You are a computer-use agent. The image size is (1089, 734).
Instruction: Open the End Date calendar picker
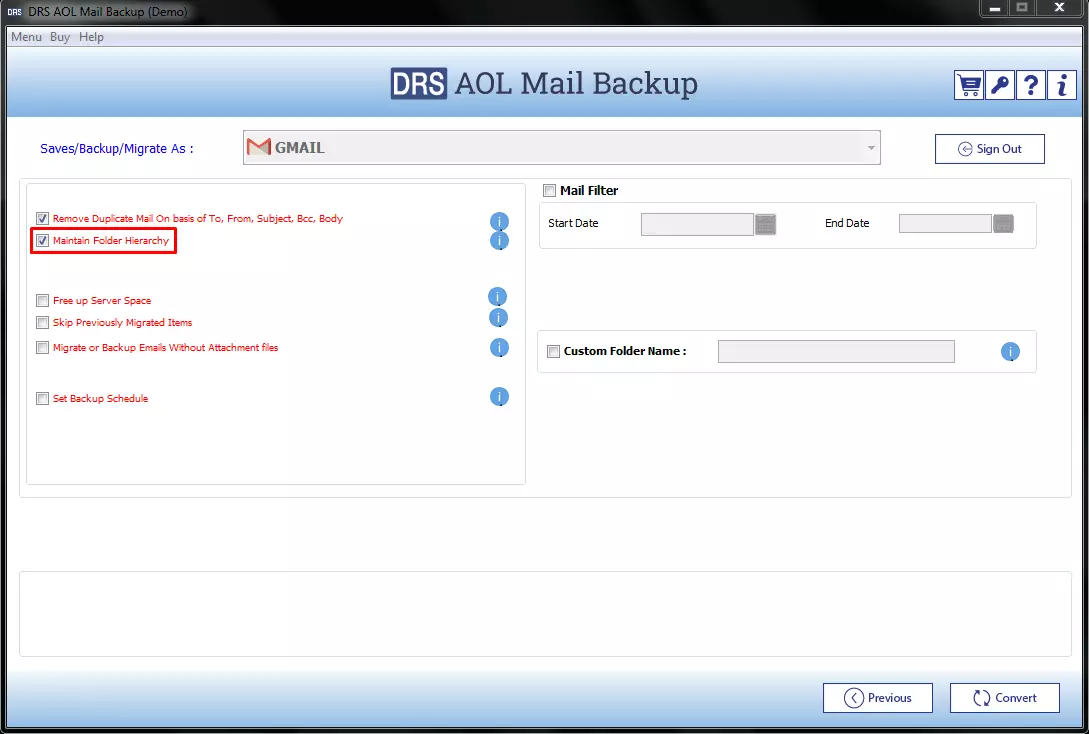click(x=1004, y=224)
